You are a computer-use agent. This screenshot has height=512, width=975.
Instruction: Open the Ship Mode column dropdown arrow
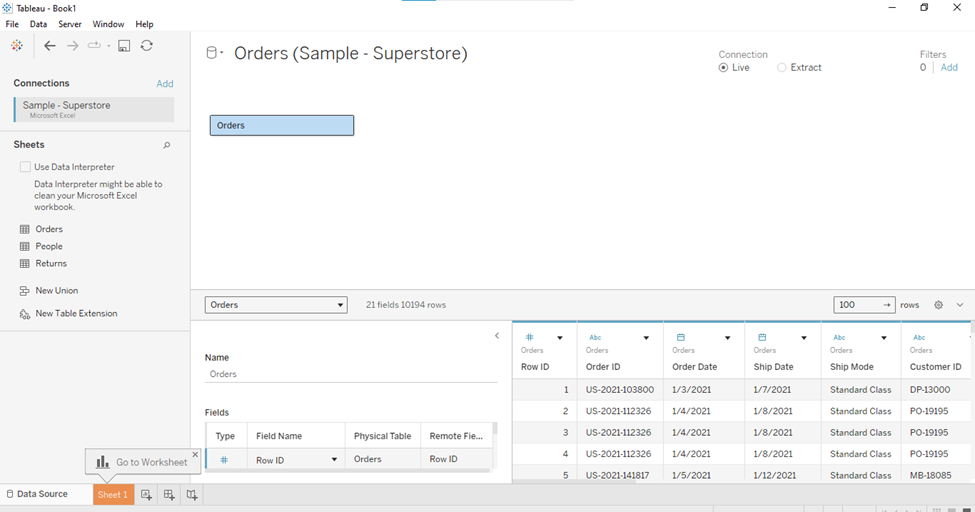point(884,338)
